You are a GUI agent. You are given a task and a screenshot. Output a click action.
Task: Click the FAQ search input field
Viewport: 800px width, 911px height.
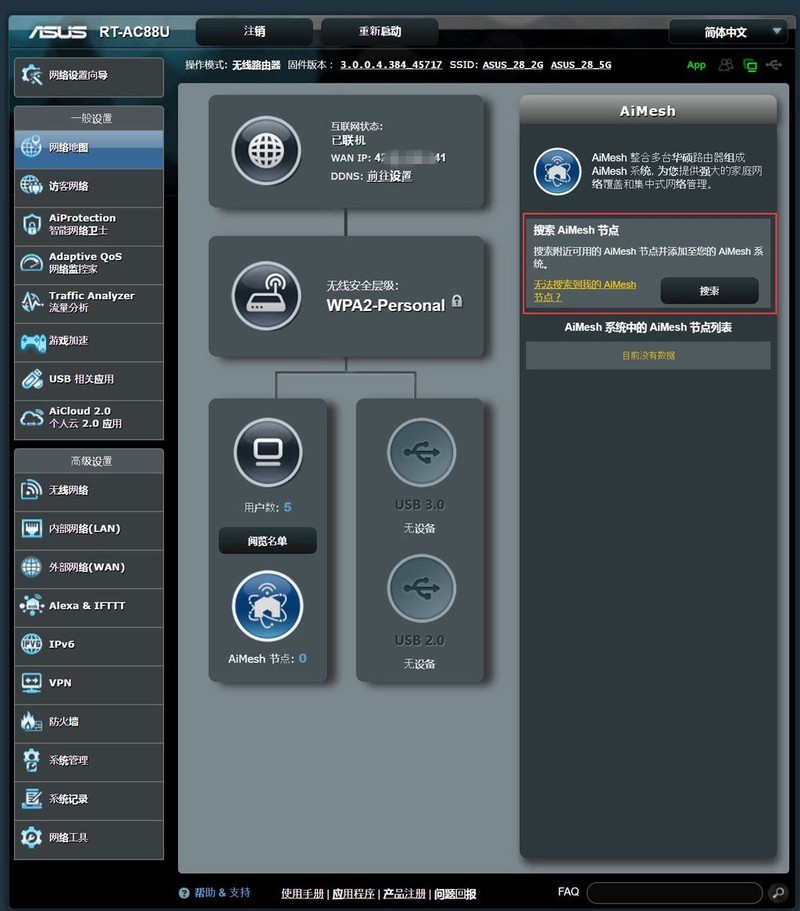click(674, 892)
